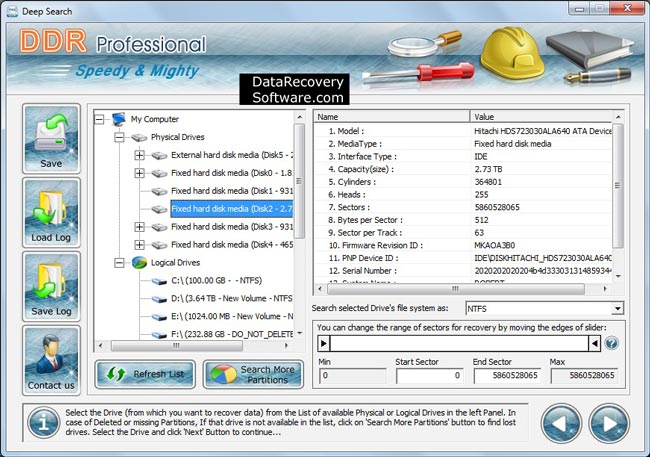Select the Capacity(size) row
Viewport: 650px width, 457px height.
click(463, 169)
